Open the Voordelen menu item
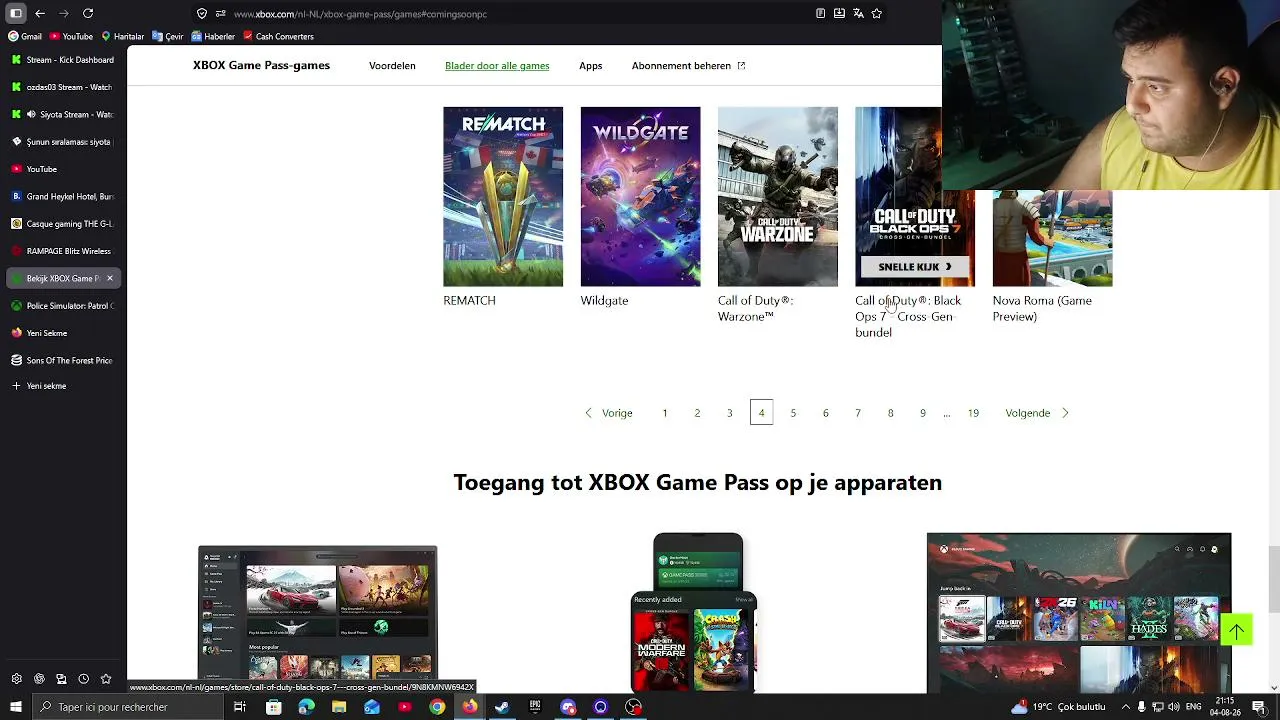This screenshot has height=720, width=1280. [392, 66]
